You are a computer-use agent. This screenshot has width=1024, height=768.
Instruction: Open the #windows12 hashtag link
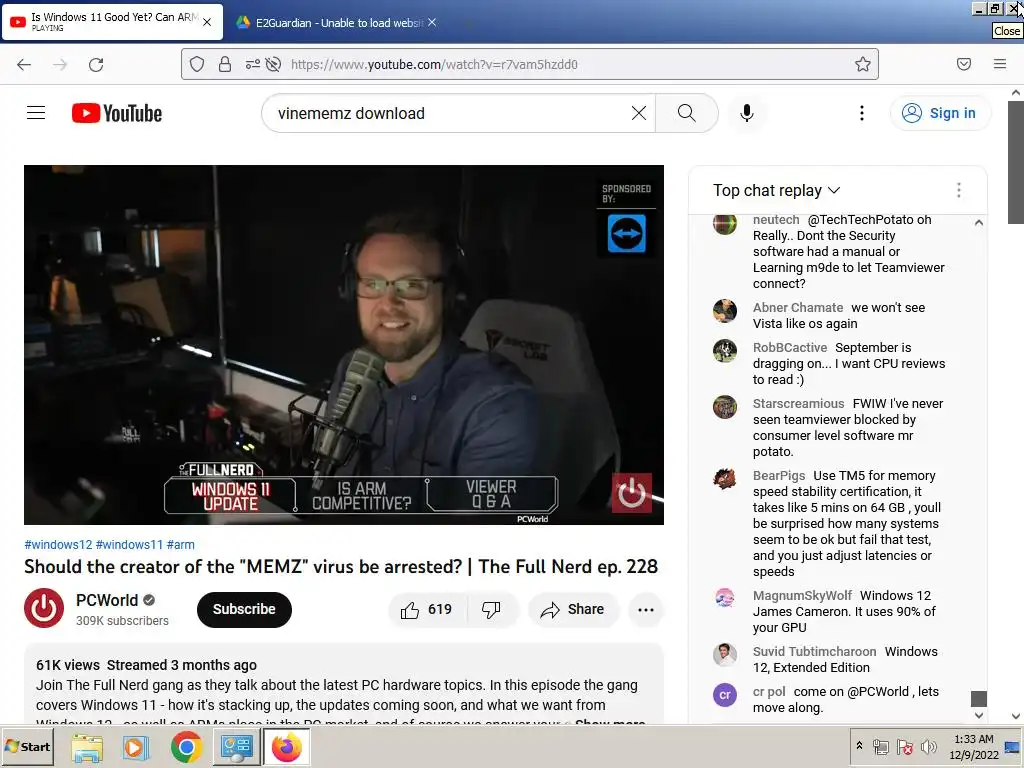tap(58, 545)
